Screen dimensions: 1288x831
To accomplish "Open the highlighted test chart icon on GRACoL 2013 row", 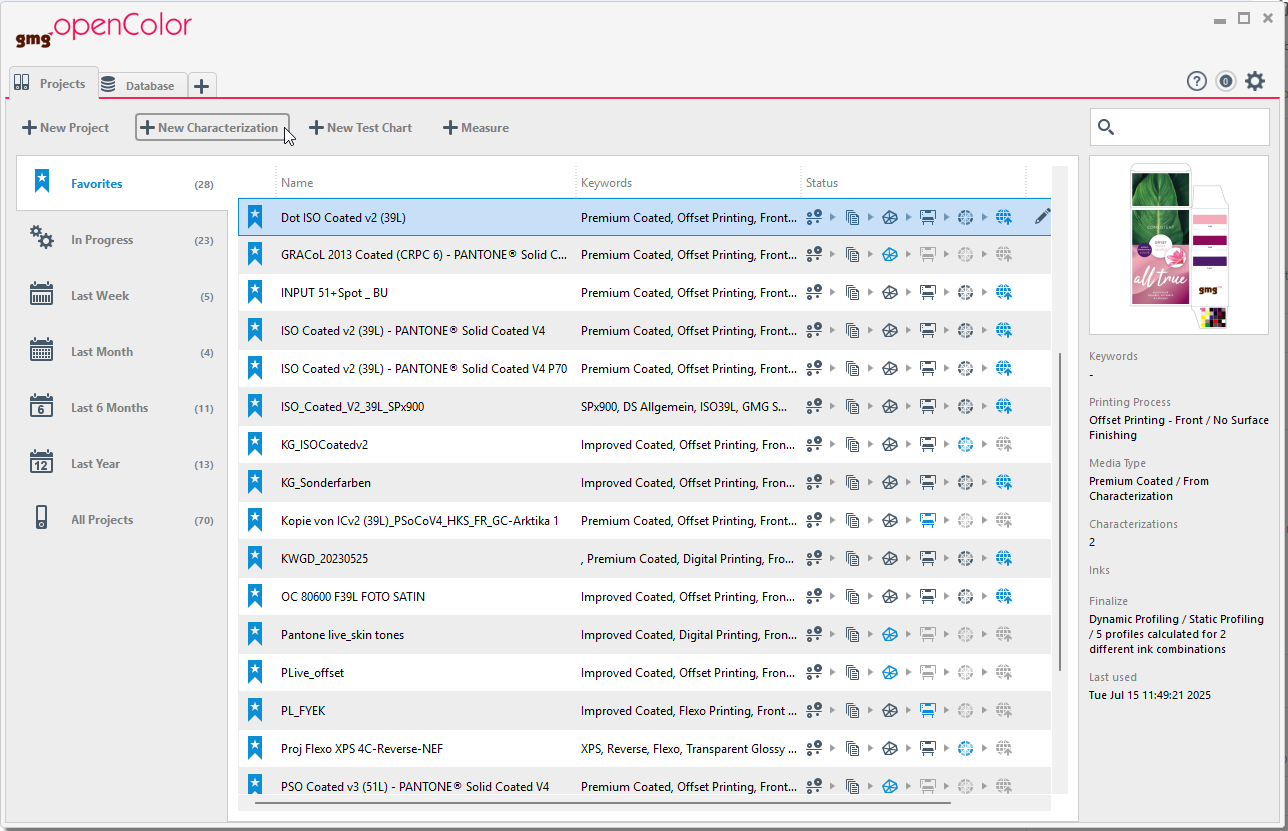I will click(889, 254).
